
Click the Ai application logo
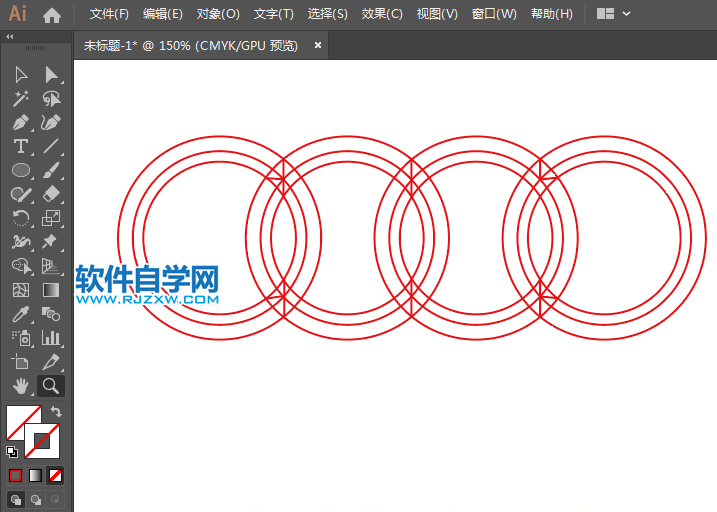[x=17, y=14]
